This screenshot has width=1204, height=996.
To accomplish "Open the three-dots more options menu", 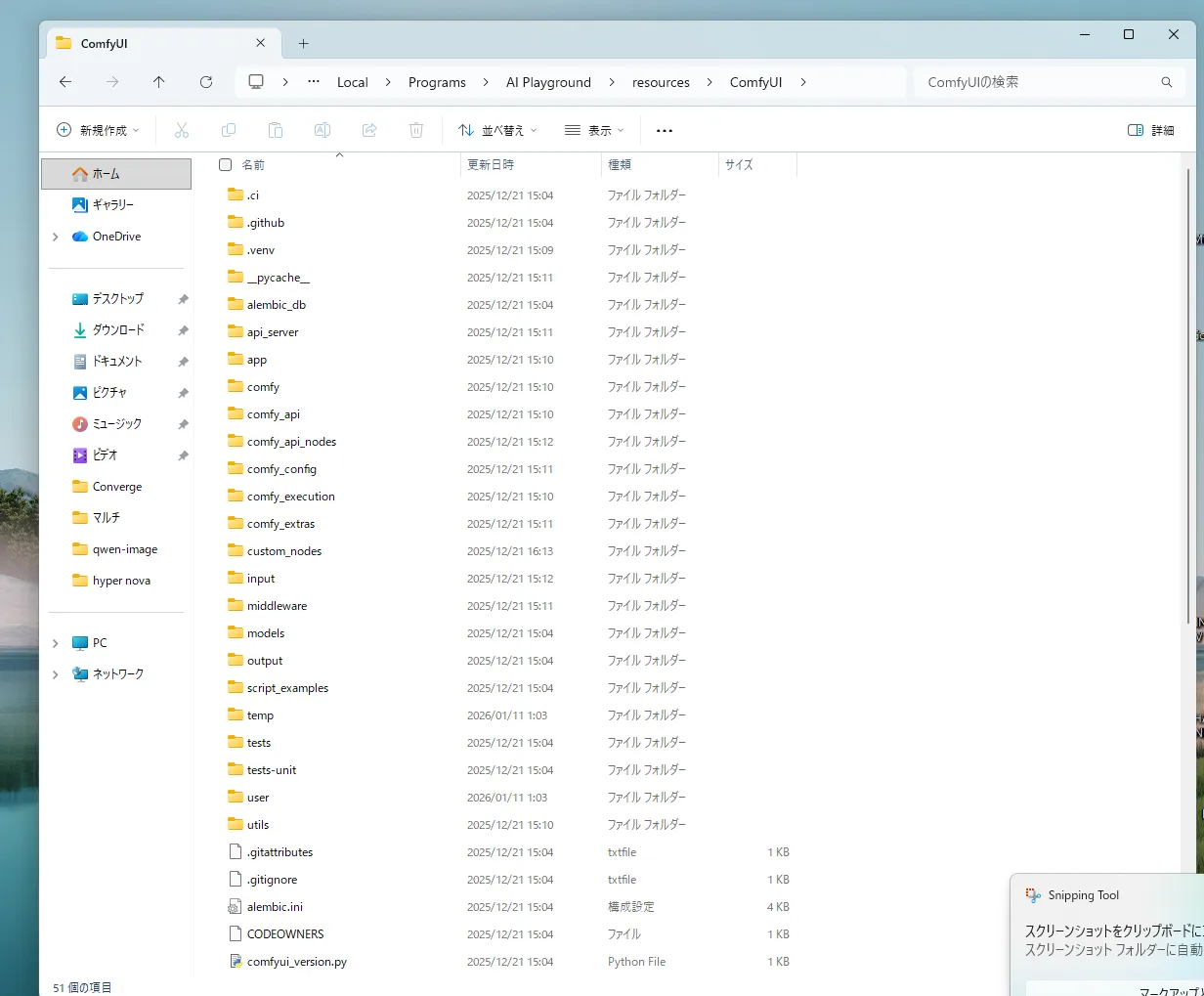I will pyautogui.click(x=665, y=130).
